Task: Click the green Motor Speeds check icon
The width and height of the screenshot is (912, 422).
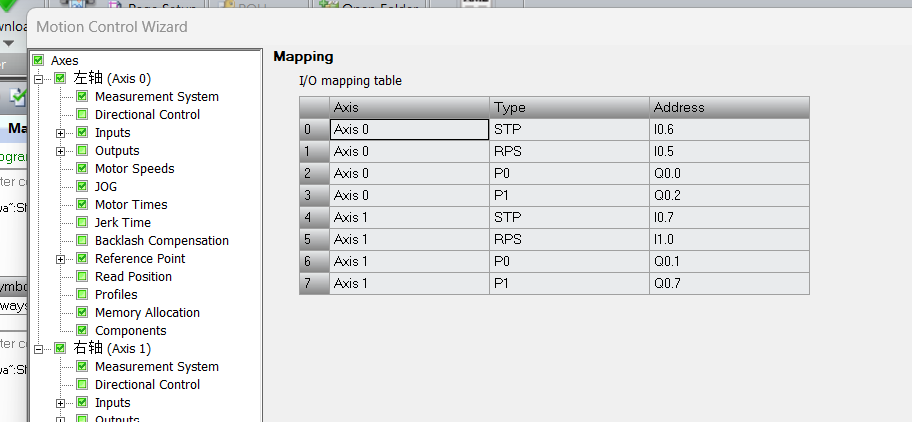Action: (x=82, y=169)
